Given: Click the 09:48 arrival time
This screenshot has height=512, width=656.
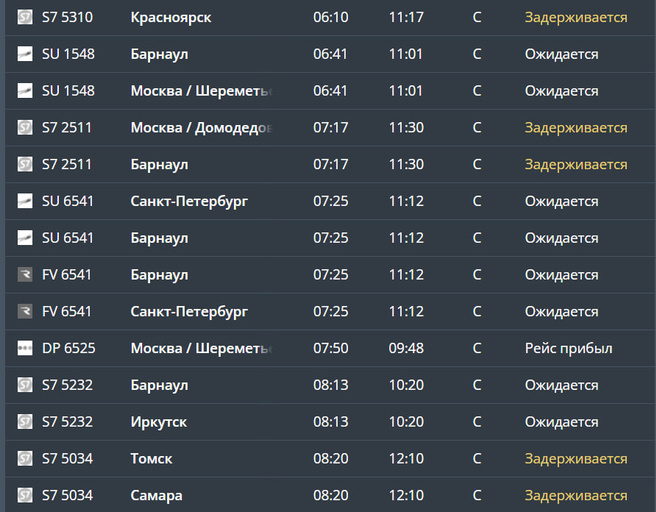Looking at the screenshot, I should pyautogui.click(x=406, y=348).
